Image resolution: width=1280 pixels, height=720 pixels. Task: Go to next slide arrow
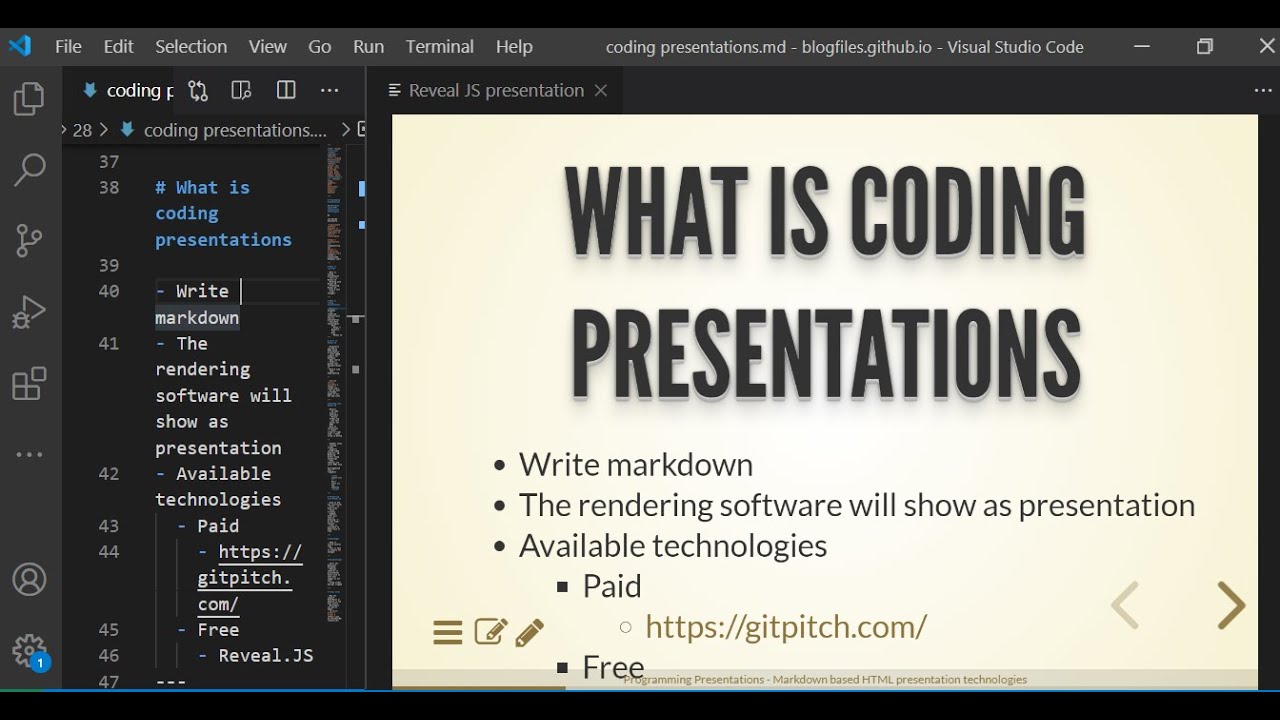point(1231,605)
